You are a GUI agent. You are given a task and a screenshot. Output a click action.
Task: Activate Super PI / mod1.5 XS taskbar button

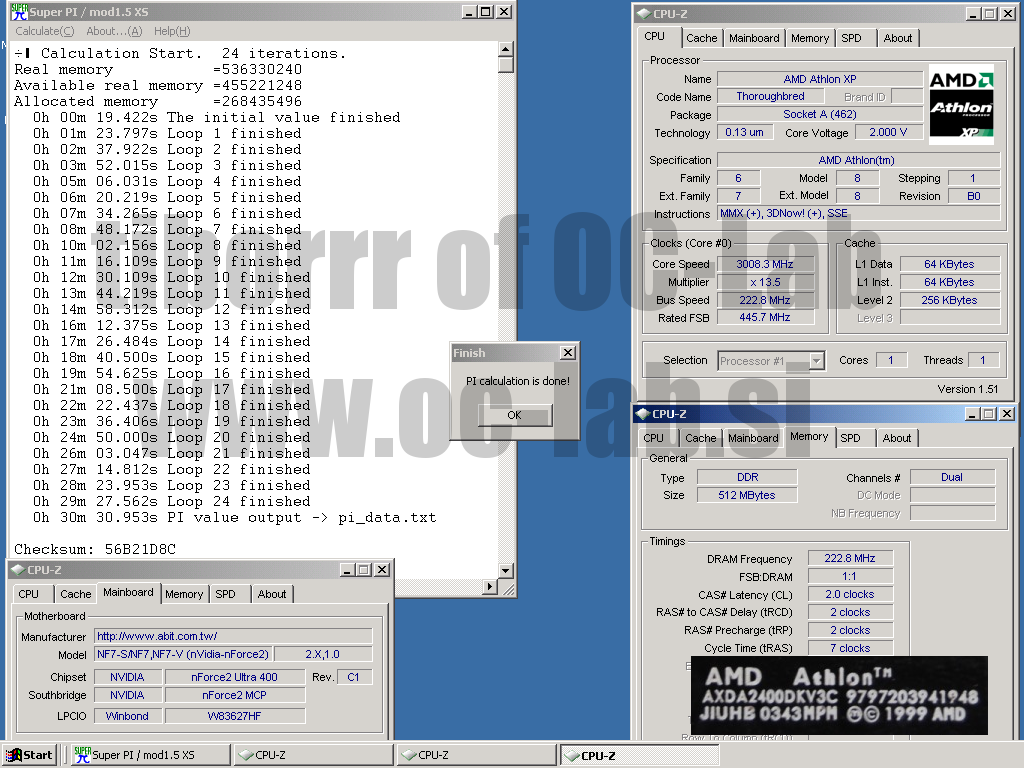point(150,755)
